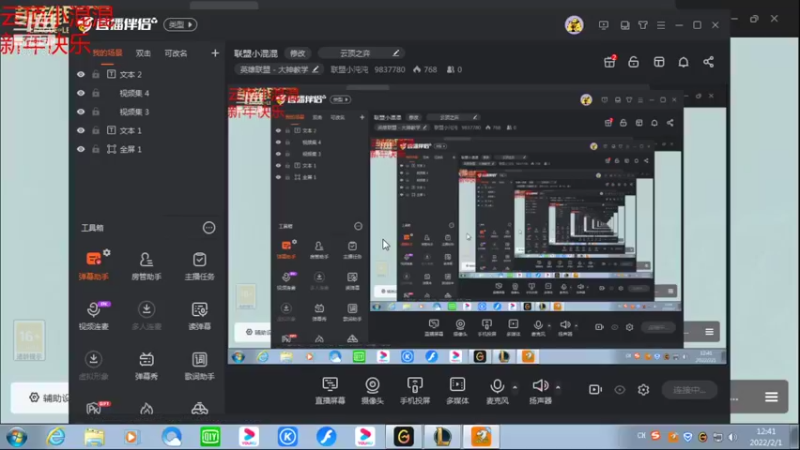Edit the 英雄联盟 - 大神教学 category
This screenshot has height=450, width=800.
pyautogui.click(x=278, y=69)
